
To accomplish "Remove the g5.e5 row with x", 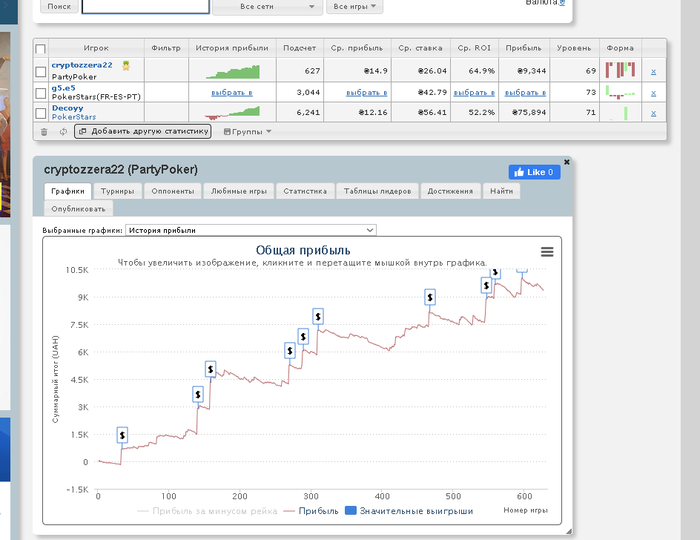I will click(653, 93).
